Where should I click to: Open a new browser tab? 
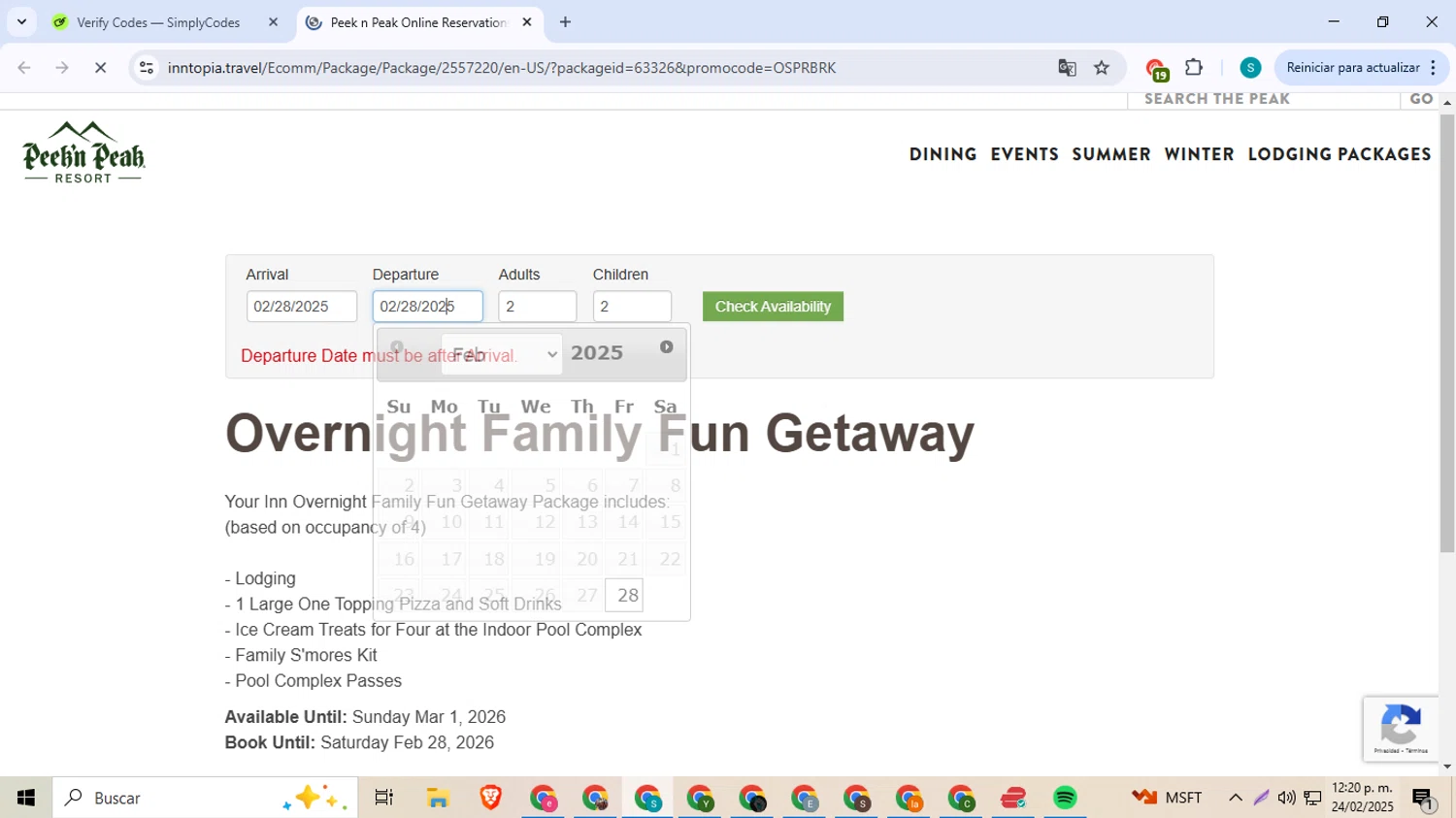click(x=565, y=21)
